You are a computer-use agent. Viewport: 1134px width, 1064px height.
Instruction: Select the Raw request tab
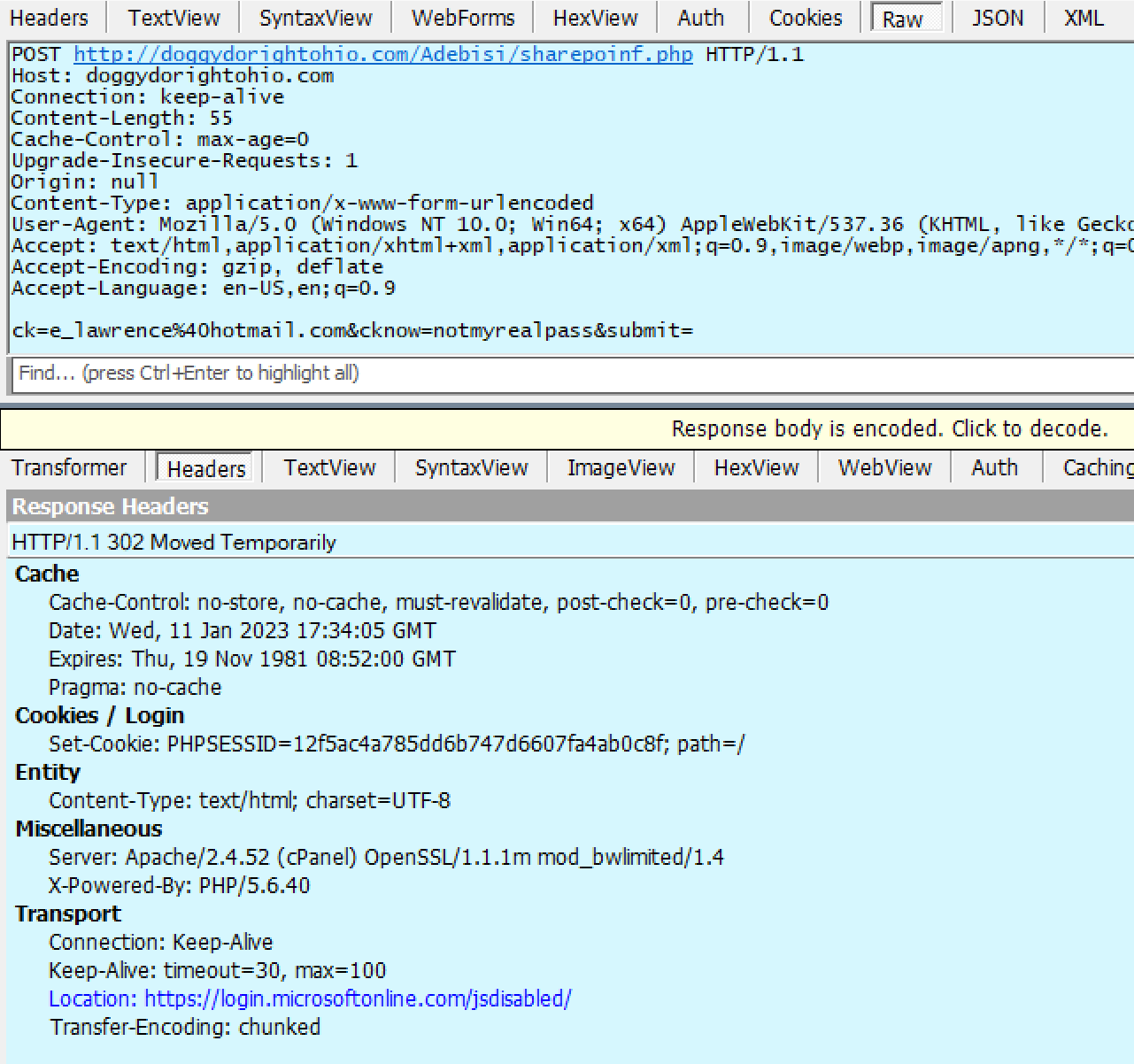[903, 19]
